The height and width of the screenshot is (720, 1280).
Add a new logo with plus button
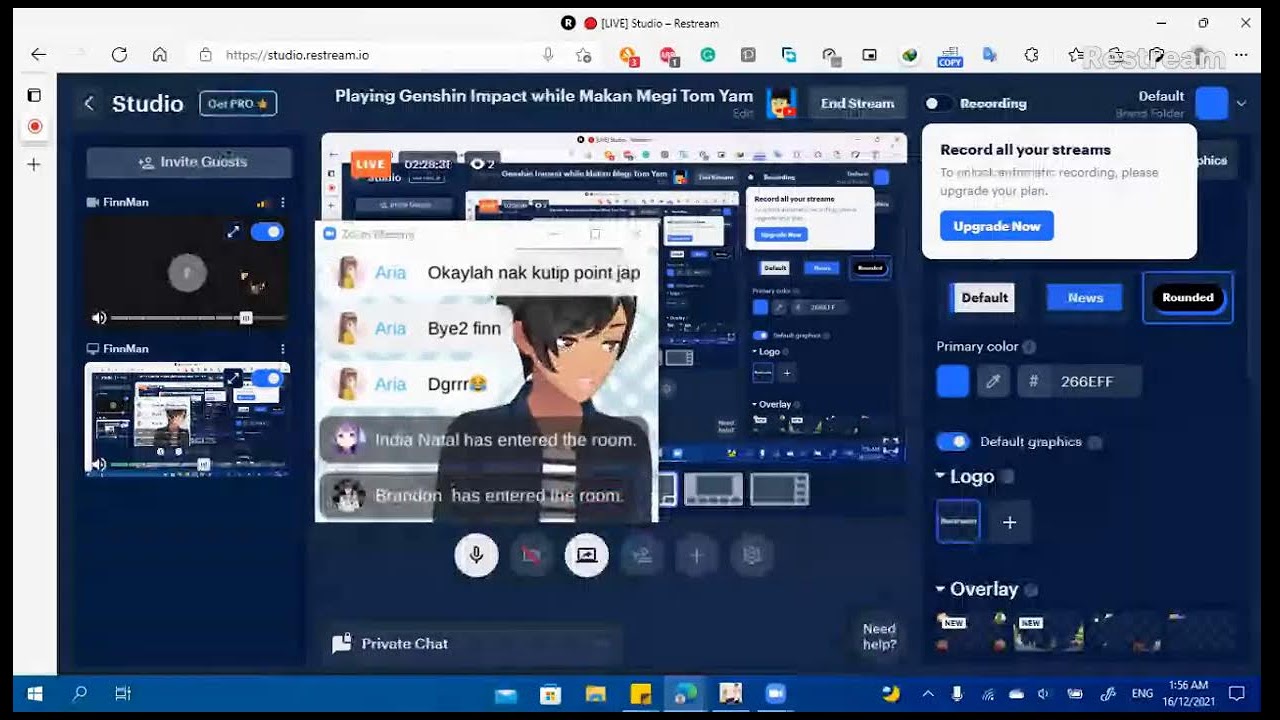tap(1010, 522)
